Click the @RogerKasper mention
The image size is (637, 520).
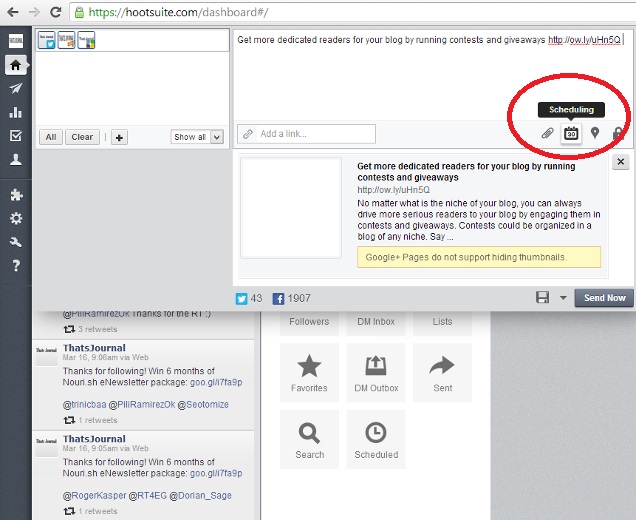click(x=95, y=496)
